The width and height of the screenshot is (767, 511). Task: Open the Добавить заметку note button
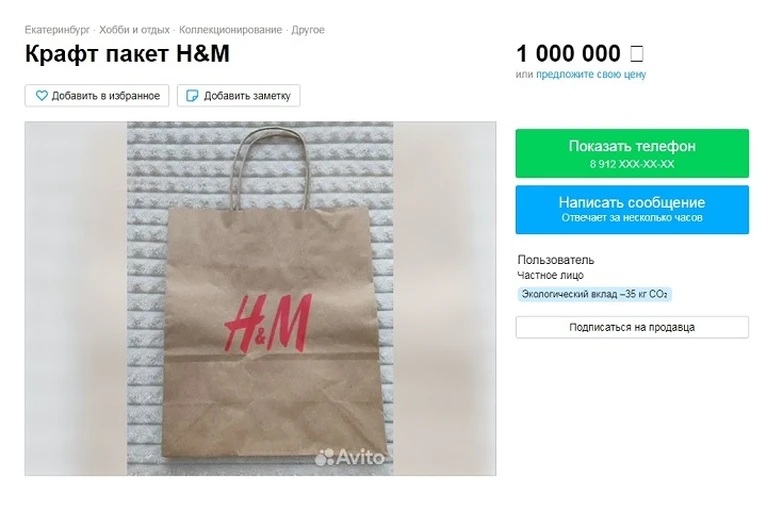239,96
